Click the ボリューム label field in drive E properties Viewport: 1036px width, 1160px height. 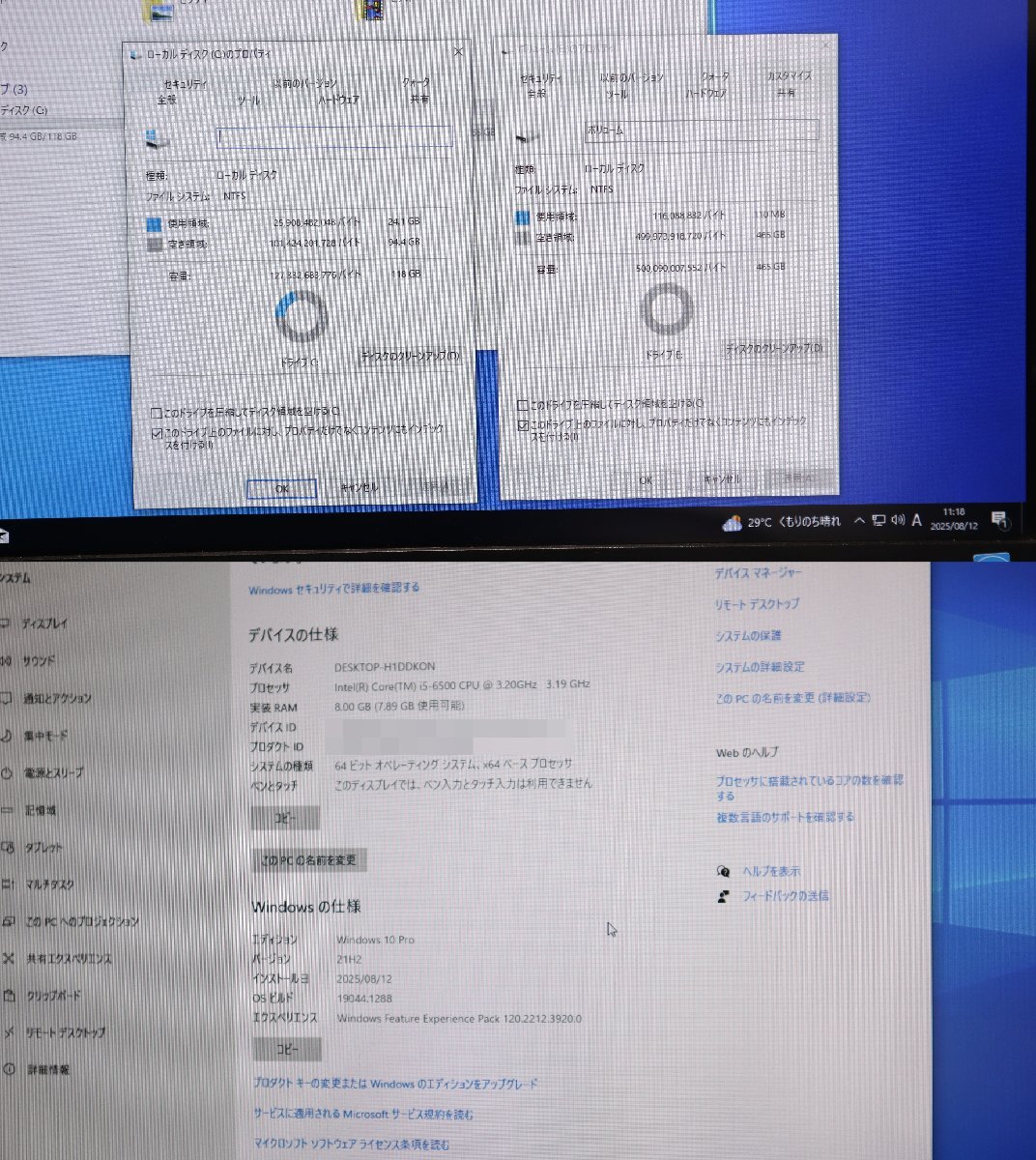[x=702, y=130]
